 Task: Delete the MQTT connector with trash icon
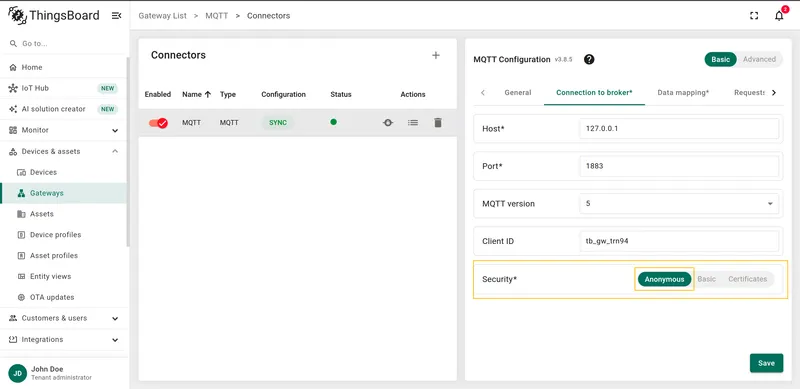pos(438,123)
